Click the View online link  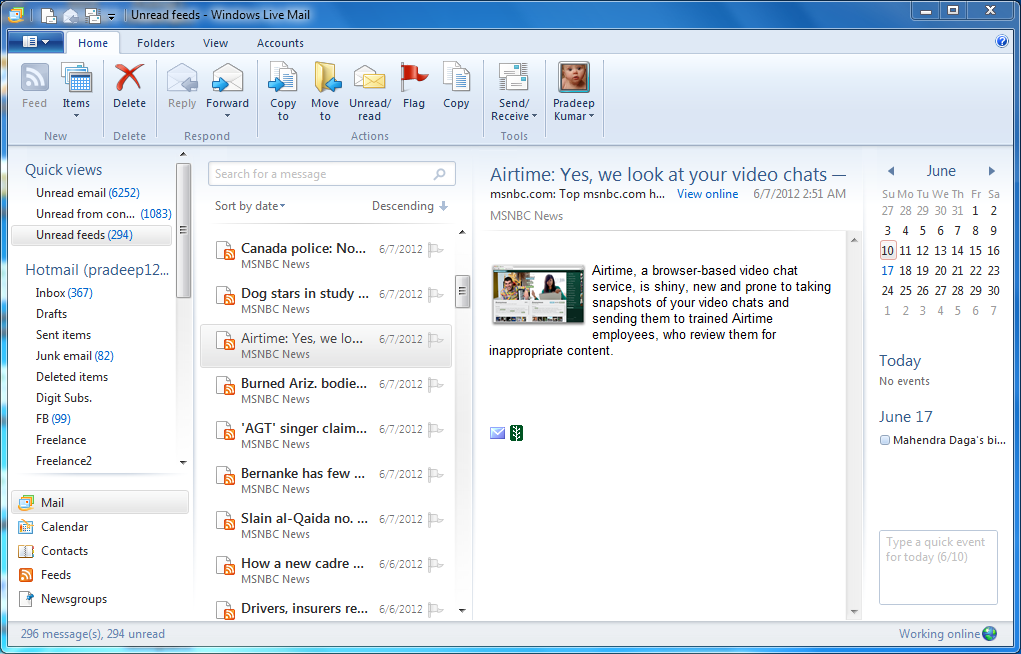707,194
